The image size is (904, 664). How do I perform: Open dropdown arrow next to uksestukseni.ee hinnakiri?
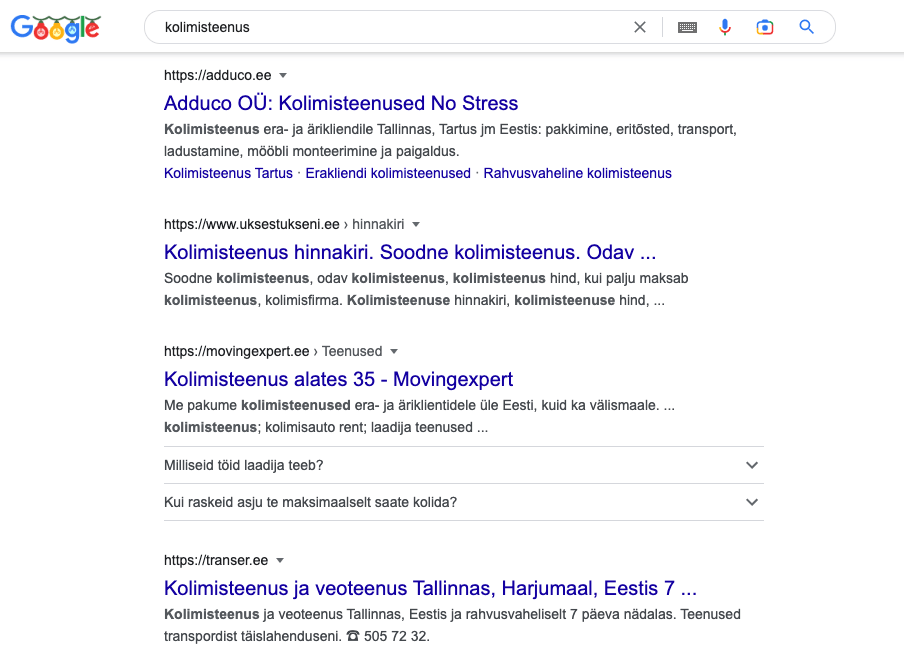click(x=416, y=225)
